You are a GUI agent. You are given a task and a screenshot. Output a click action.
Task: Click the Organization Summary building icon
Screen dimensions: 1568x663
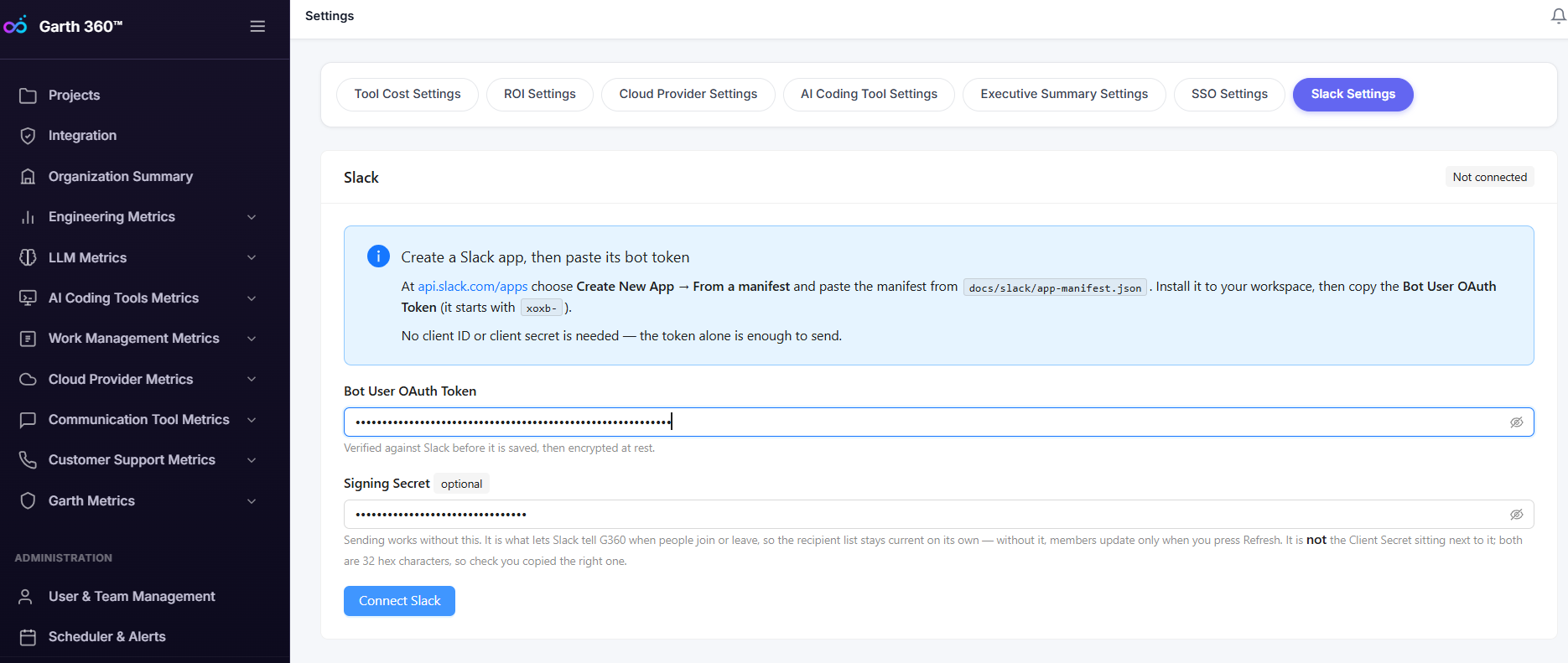[28, 176]
